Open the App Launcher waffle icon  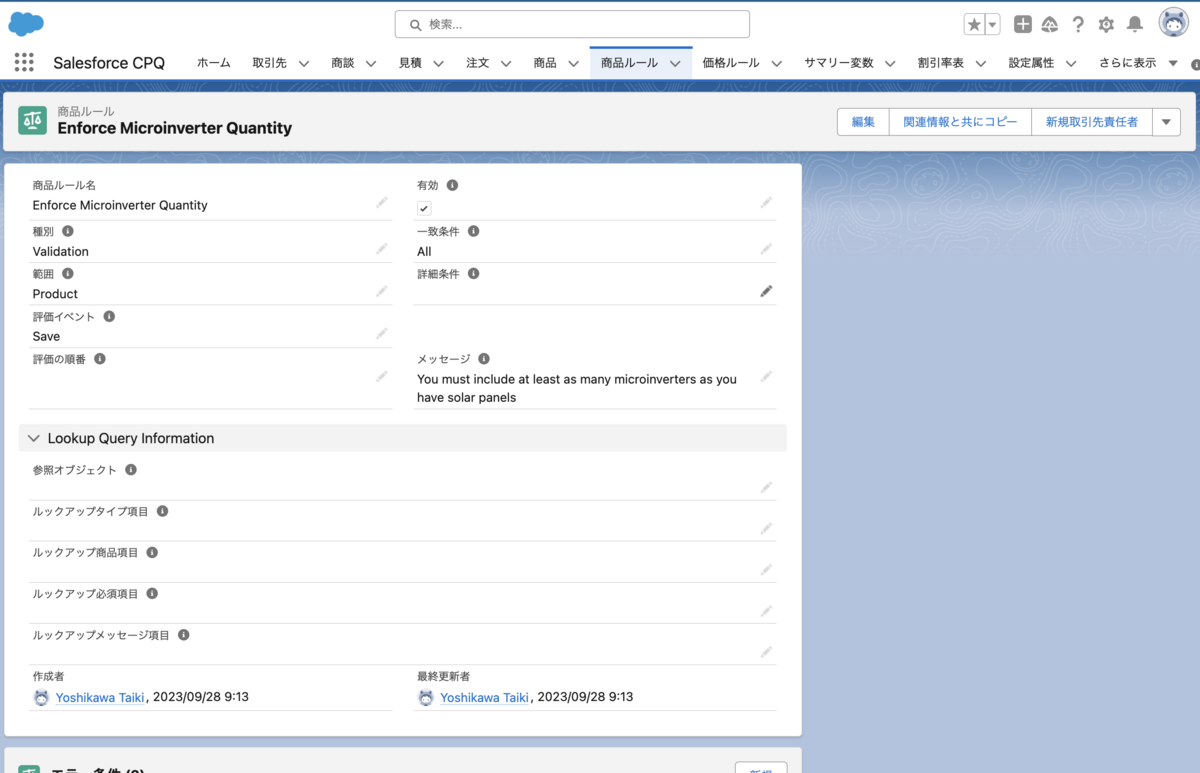pos(23,62)
